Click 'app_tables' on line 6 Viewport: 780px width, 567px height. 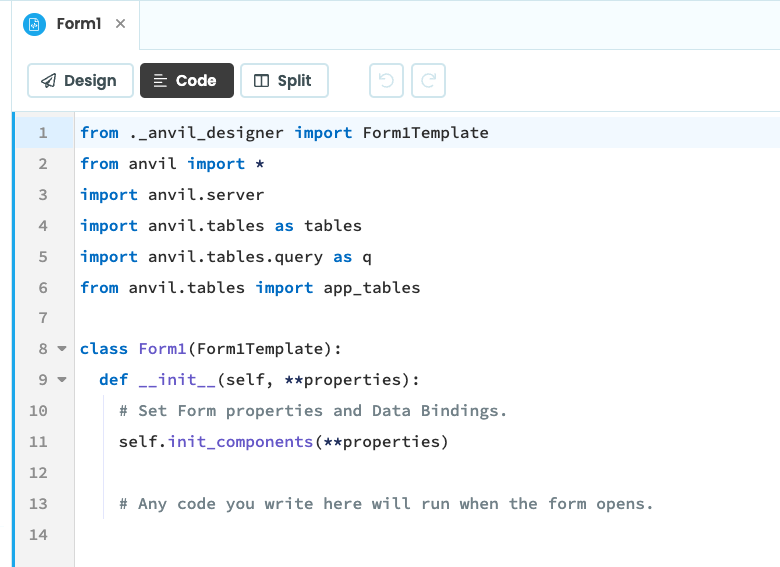click(x=372, y=288)
